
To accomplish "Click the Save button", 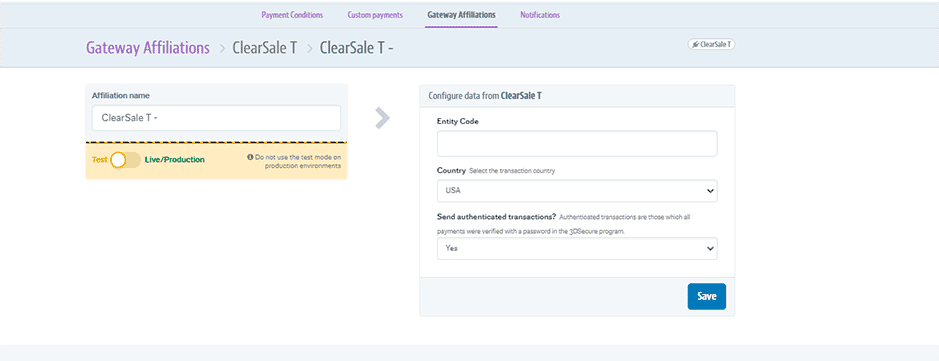I will tap(707, 296).
